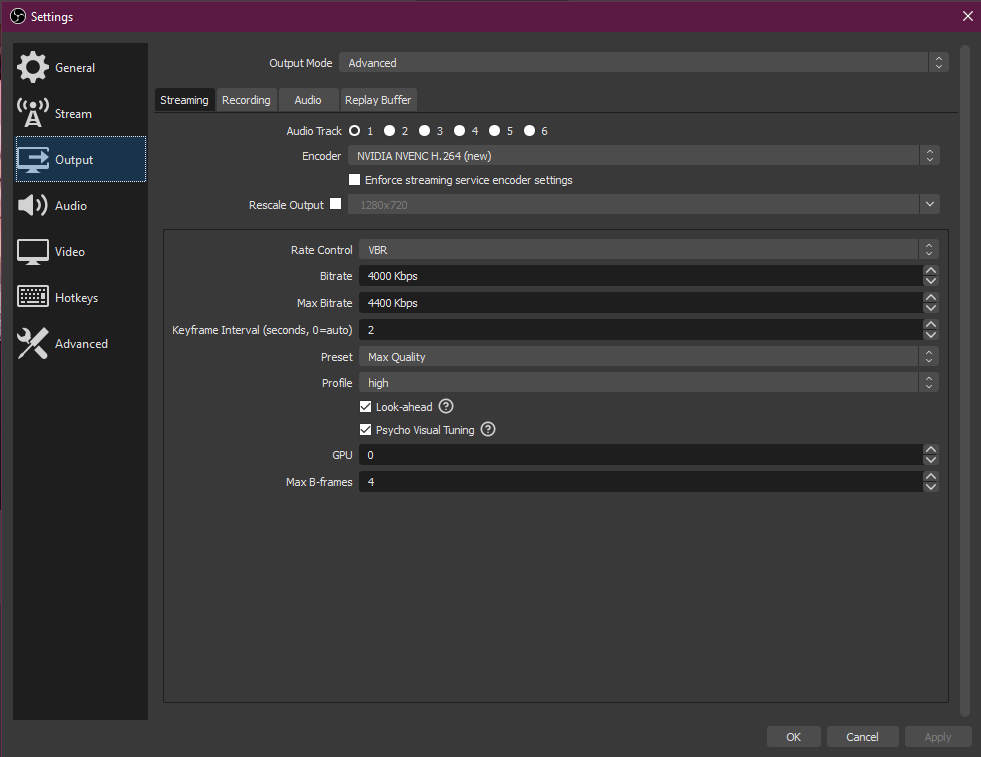Open the Encoder dropdown
This screenshot has height=757, width=981.
pyautogui.click(x=929, y=155)
